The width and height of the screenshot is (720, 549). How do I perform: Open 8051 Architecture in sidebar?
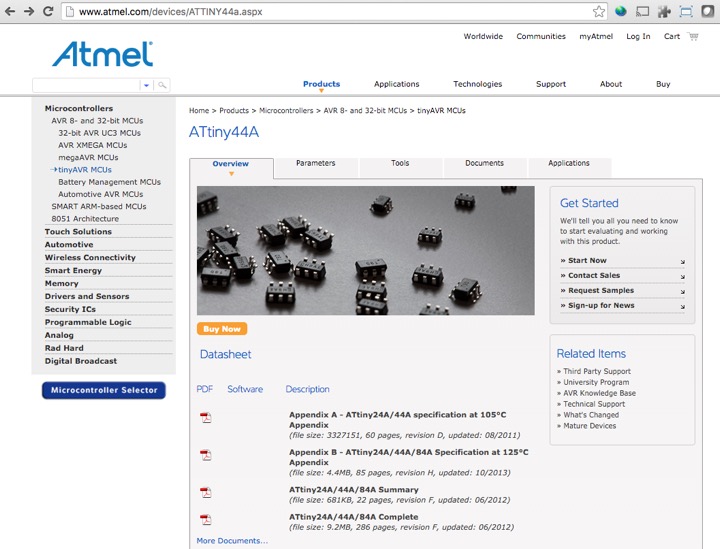coord(85,219)
